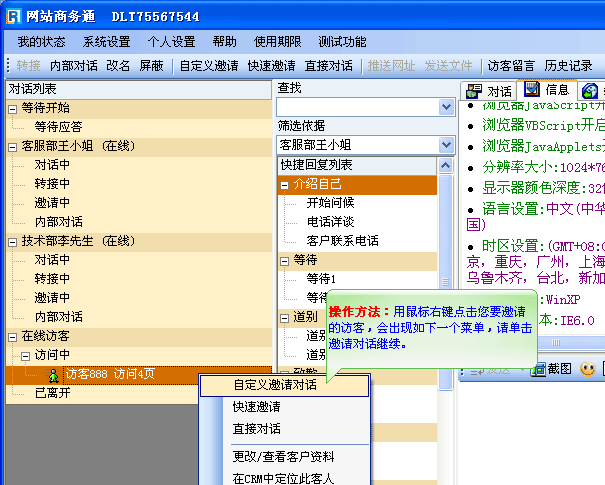This screenshot has height=485, width=605.
Task: Click the green visitor icon for 访客888
Action: pos(53,375)
